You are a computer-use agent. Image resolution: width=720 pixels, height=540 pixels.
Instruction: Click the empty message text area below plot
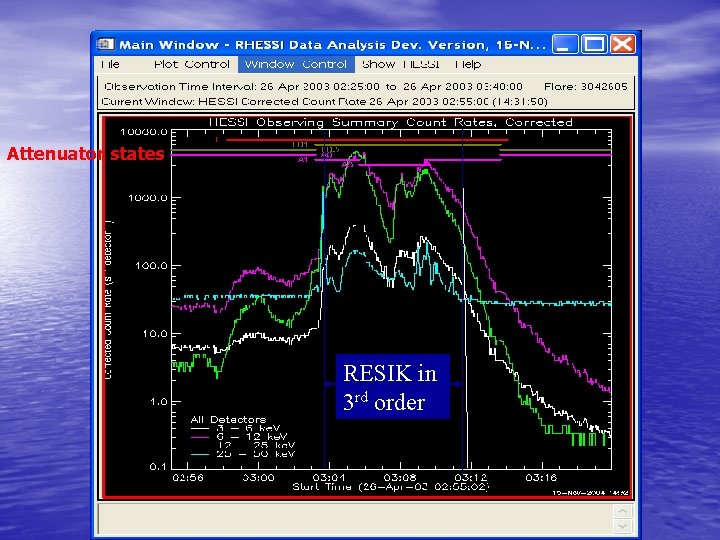(x=355, y=519)
